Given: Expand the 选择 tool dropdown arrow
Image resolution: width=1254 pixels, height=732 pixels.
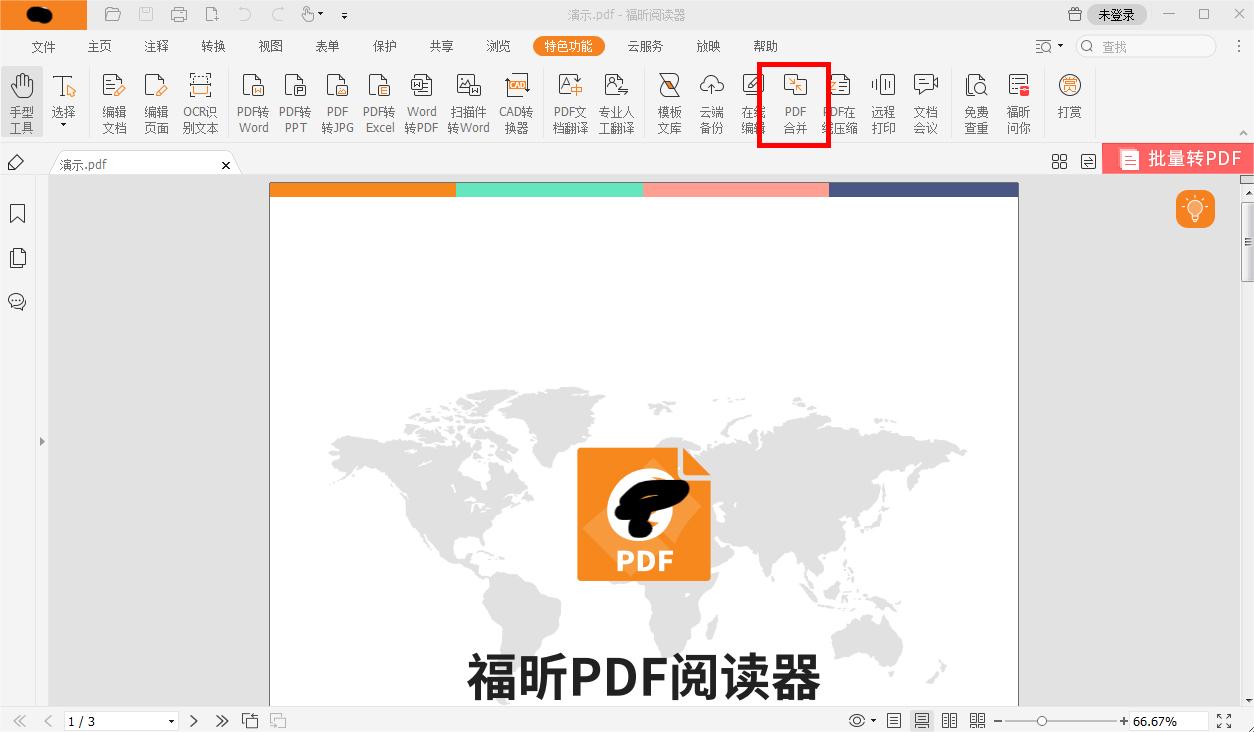Looking at the screenshot, I should 64,122.
